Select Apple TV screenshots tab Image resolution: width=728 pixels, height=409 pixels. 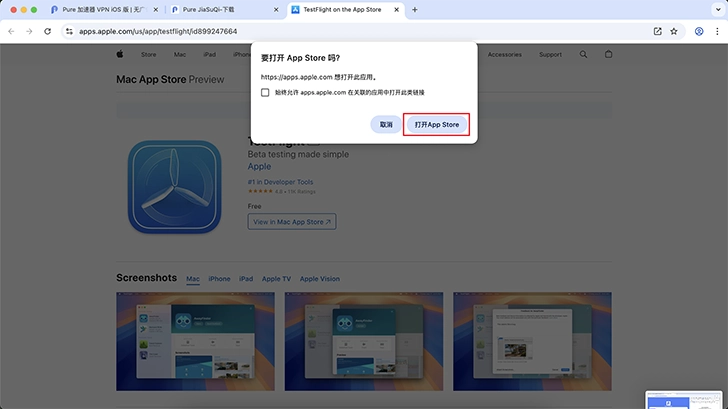click(276, 279)
